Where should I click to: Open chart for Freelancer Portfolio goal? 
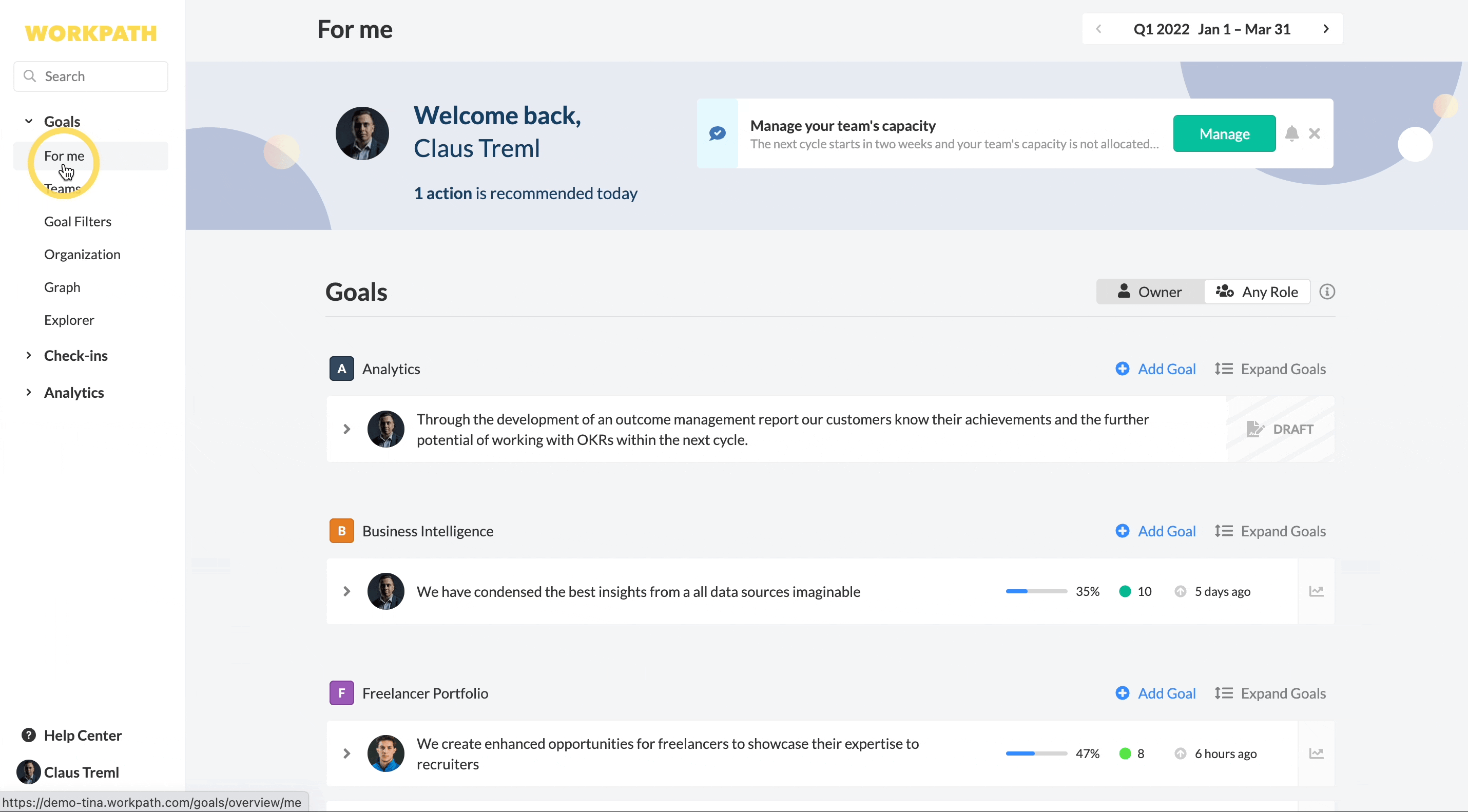click(1316, 753)
